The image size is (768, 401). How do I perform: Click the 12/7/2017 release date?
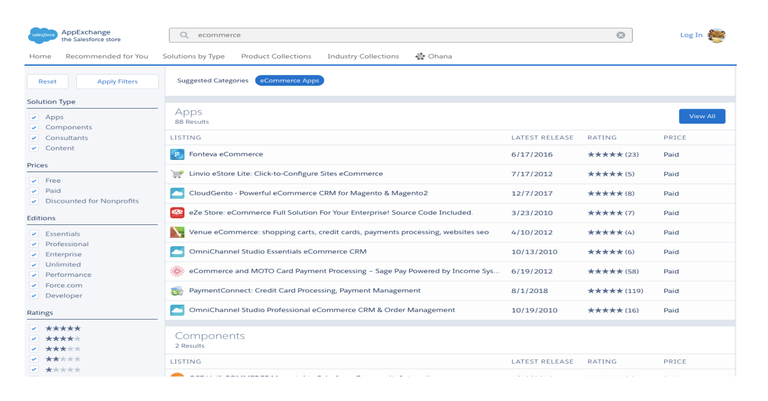(x=532, y=193)
